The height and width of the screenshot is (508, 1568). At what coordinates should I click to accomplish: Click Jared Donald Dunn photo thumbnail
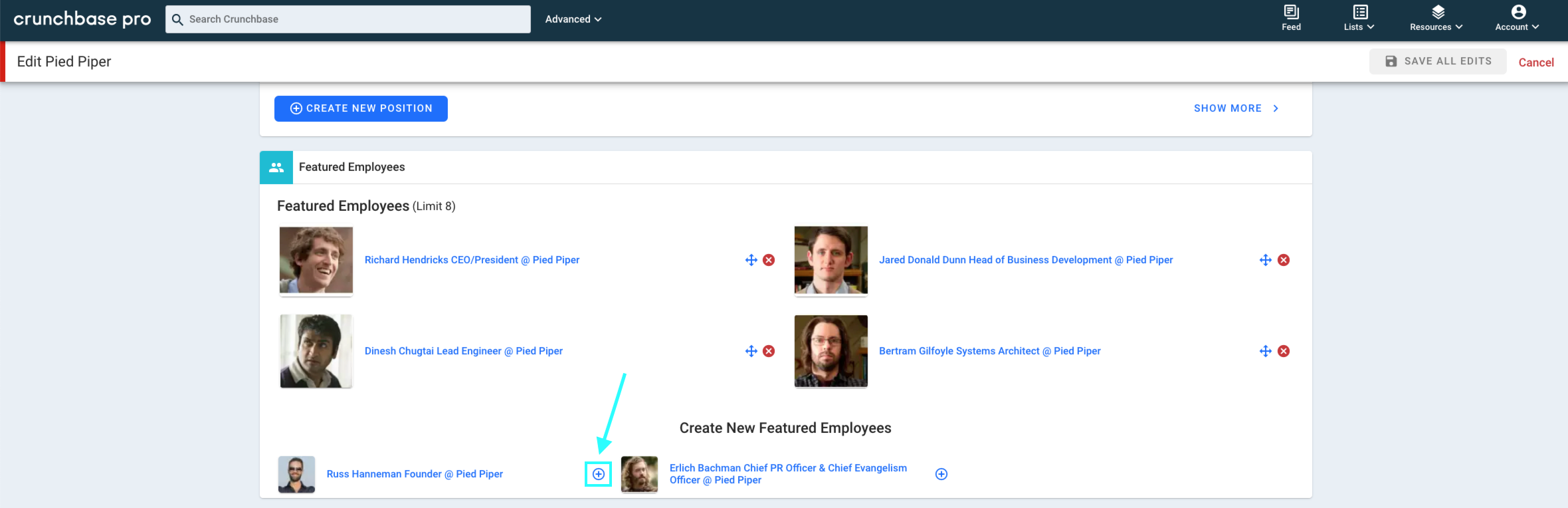(831, 260)
